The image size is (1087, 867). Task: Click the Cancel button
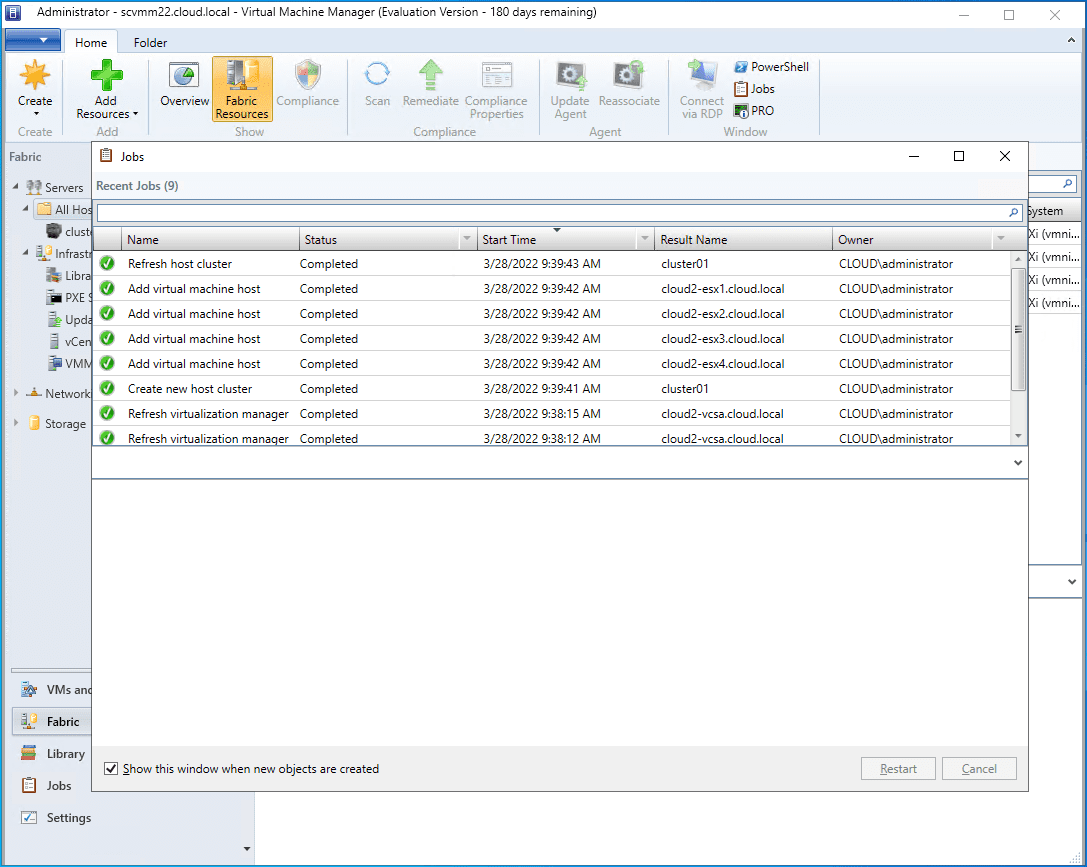pyautogui.click(x=979, y=769)
